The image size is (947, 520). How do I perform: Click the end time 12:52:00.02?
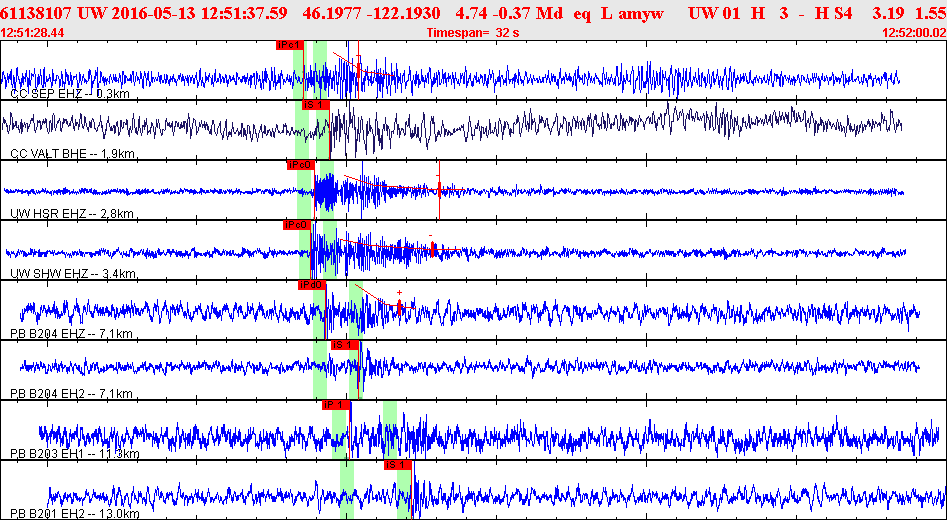pyautogui.click(x=913, y=33)
